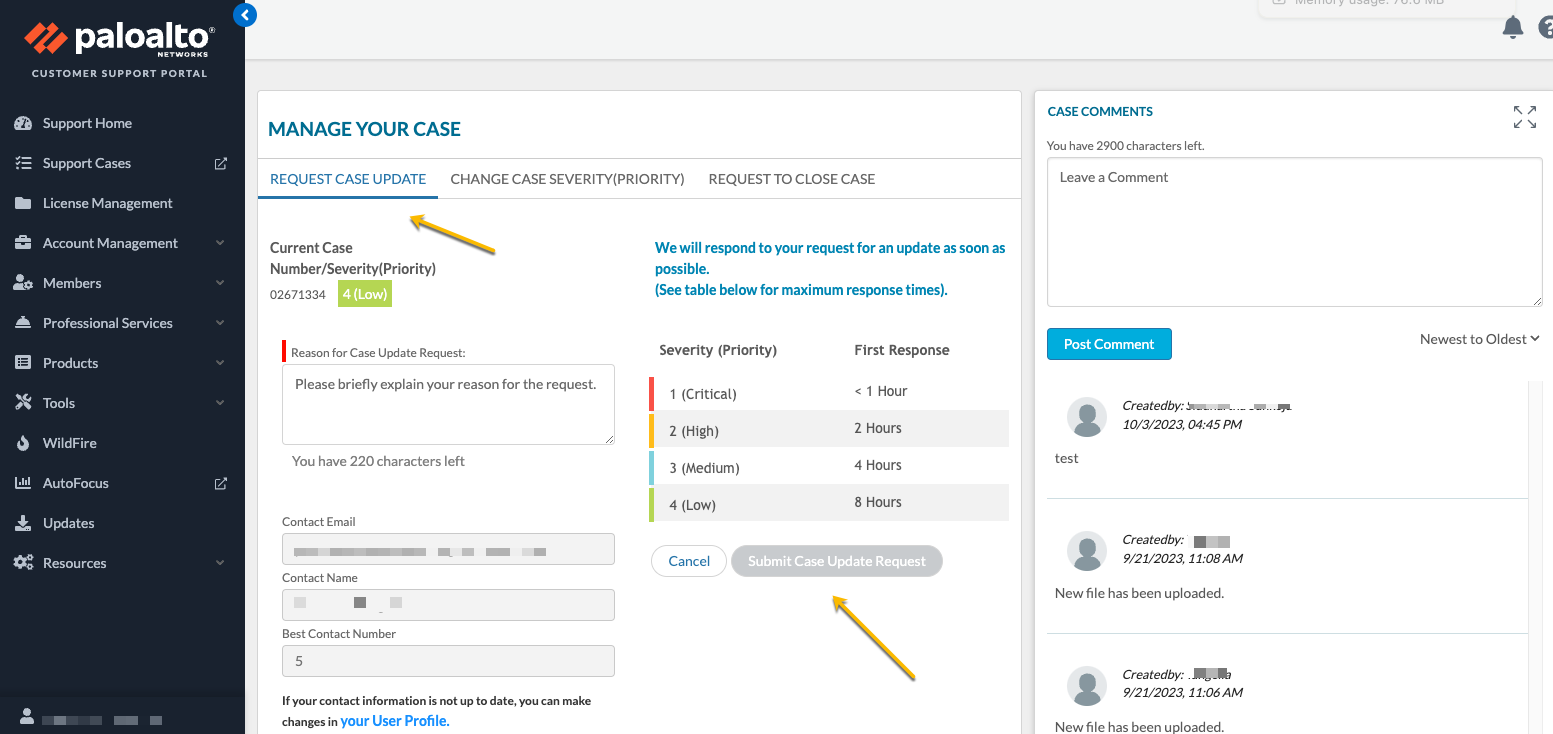1553x734 pixels.
Task: Click the WildFire sidebar icon
Action: coord(24,442)
